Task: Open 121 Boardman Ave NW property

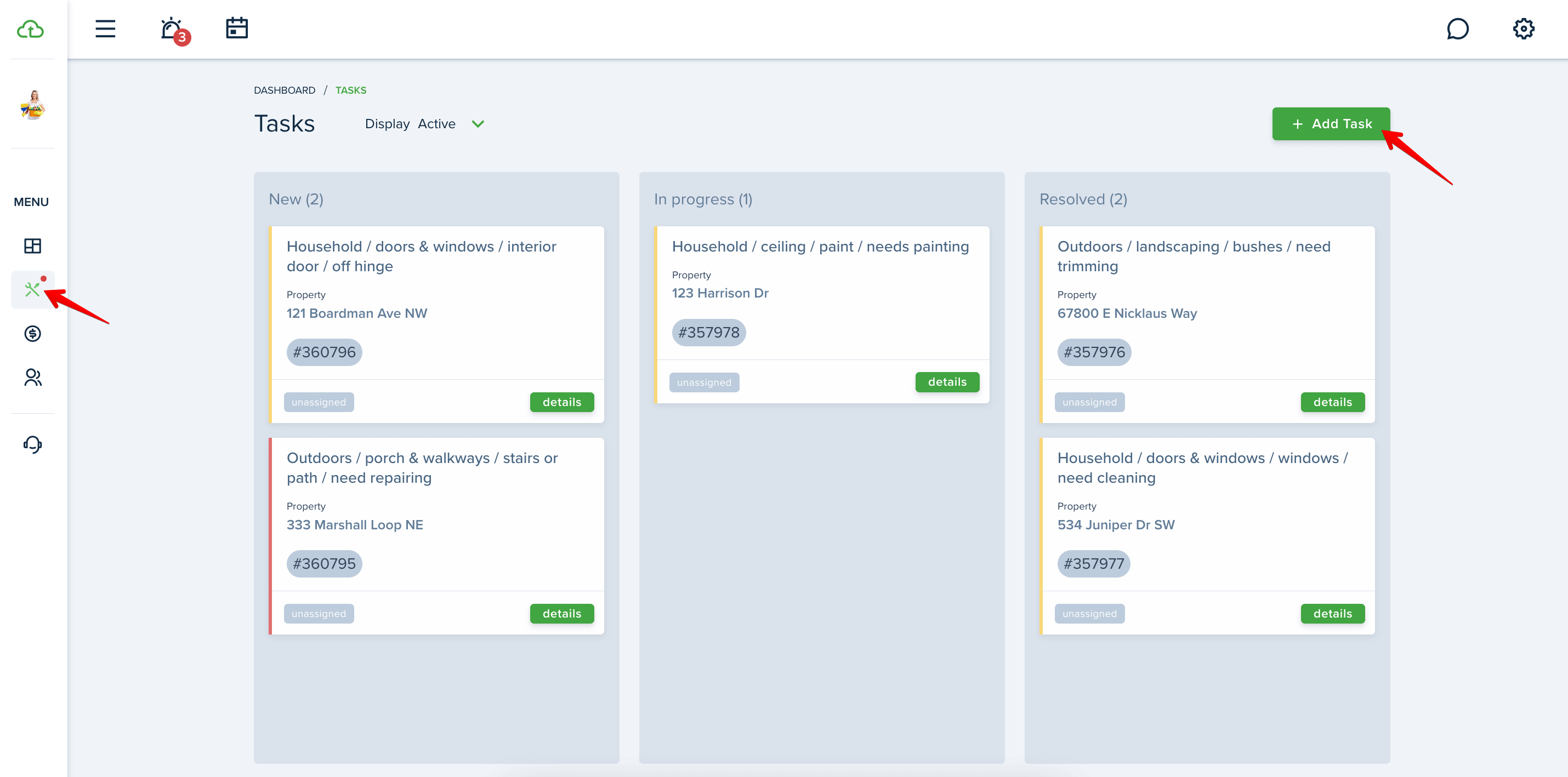Action: 357,313
